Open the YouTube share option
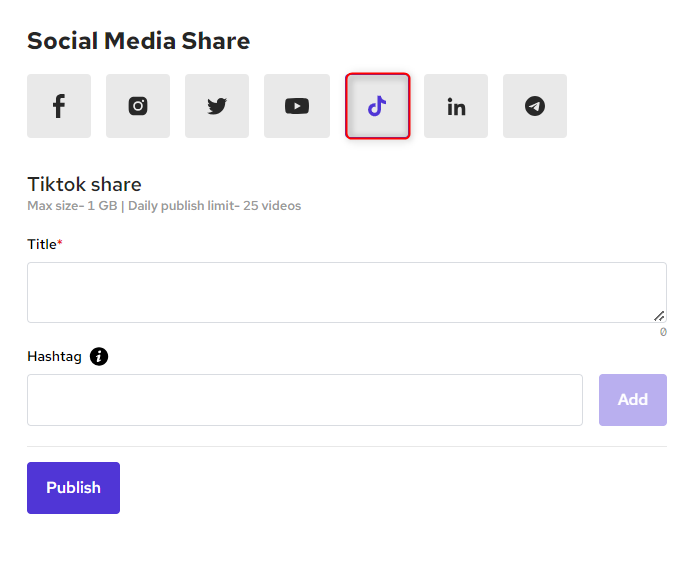This screenshot has width=692, height=561. pos(296,106)
